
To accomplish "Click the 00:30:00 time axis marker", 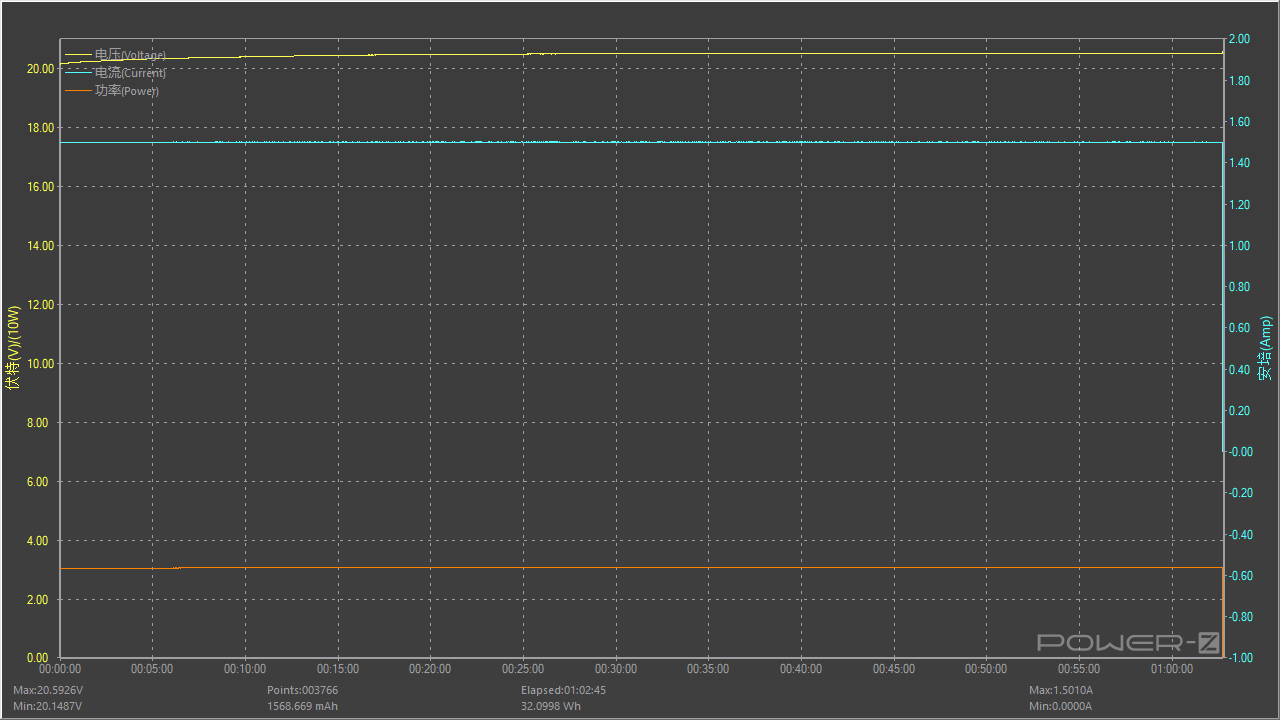I will [x=615, y=669].
